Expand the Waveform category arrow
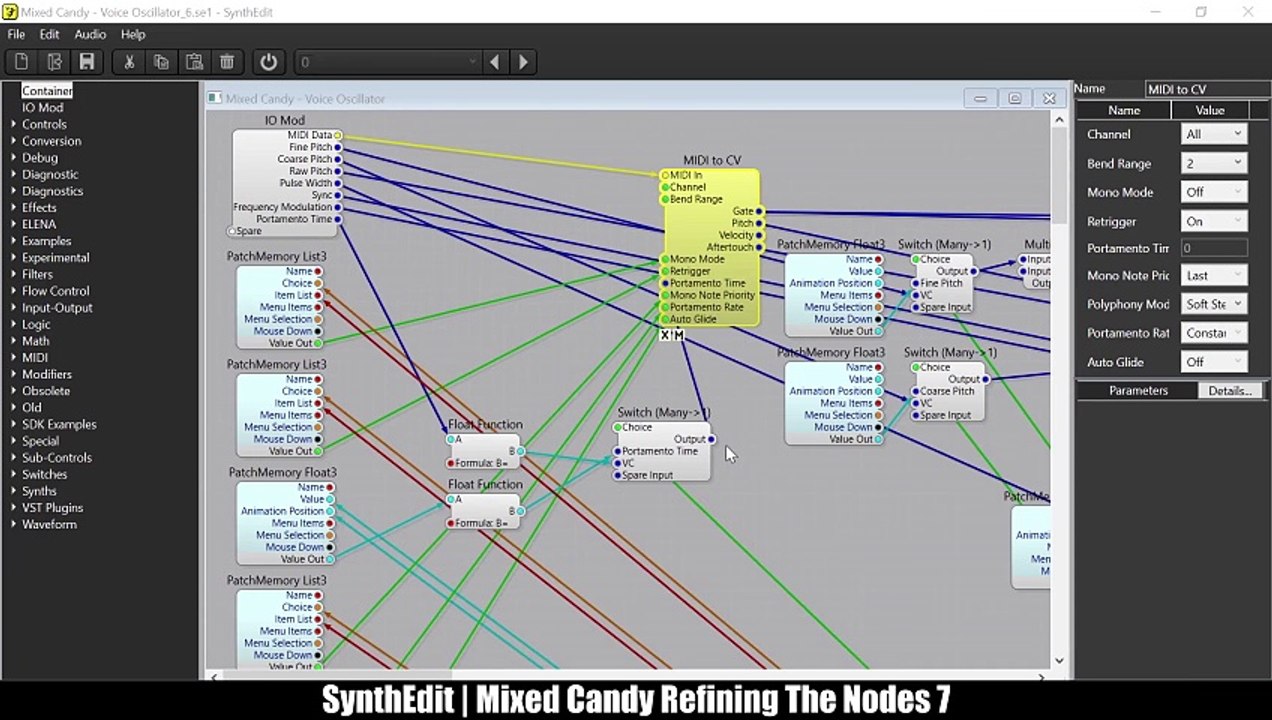Image resolution: width=1272 pixels, height=720 pixels. (x=13, y=524)
